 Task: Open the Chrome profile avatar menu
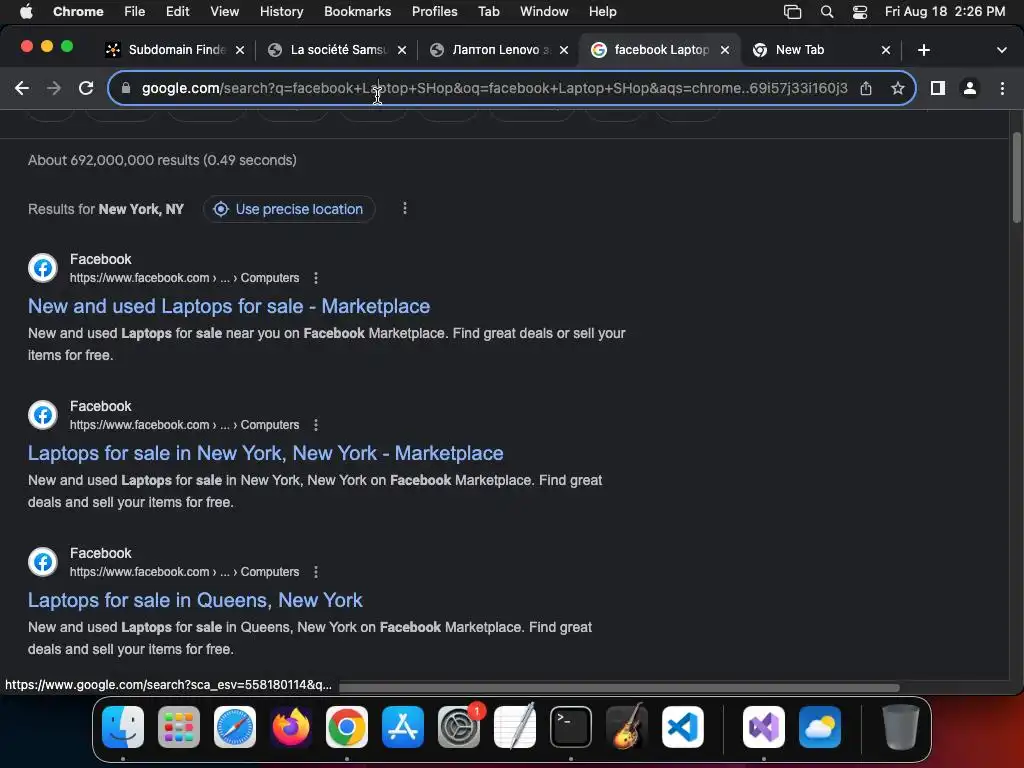coord(970,88)
